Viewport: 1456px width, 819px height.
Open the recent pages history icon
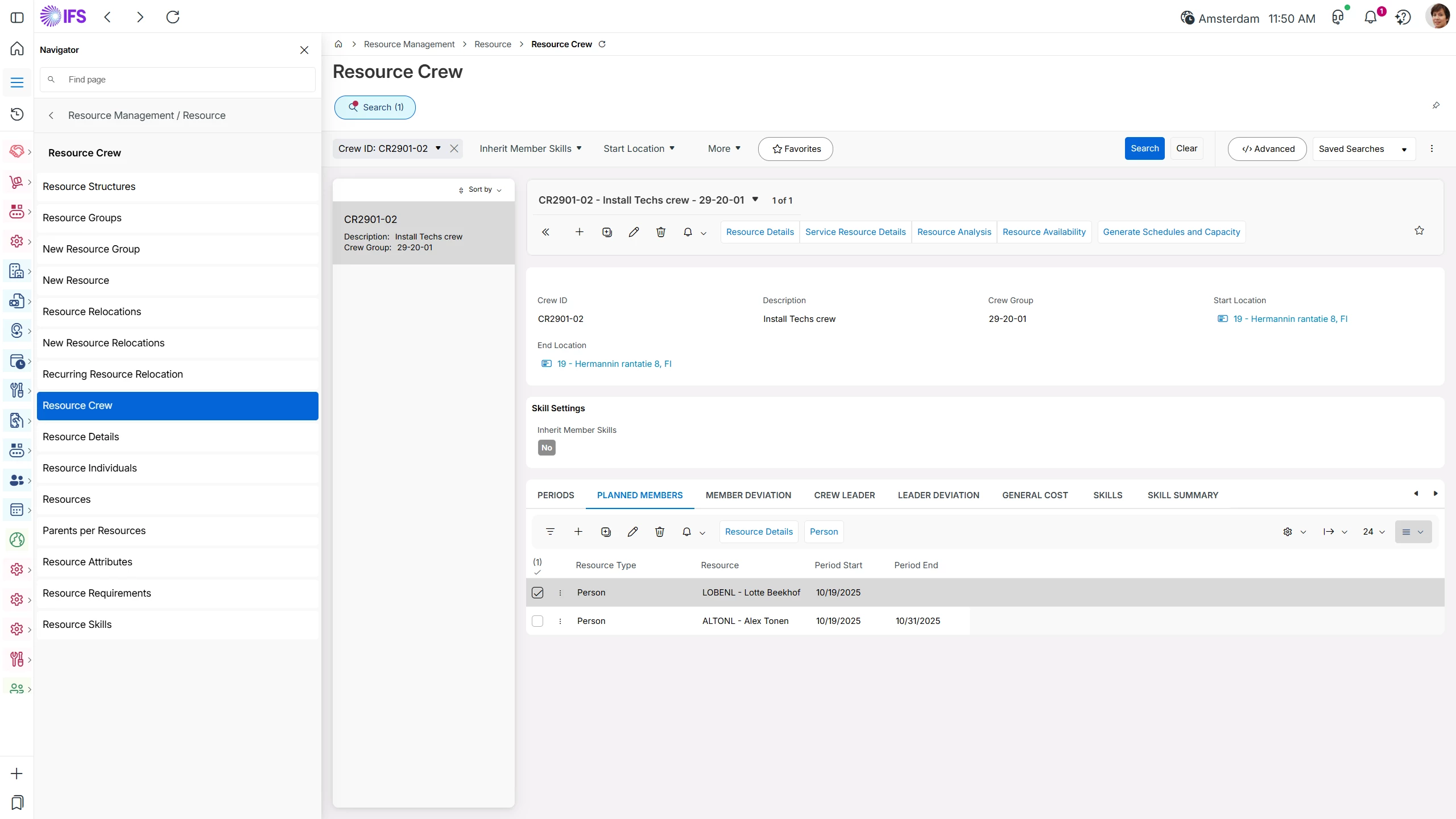tap(17, 114)
